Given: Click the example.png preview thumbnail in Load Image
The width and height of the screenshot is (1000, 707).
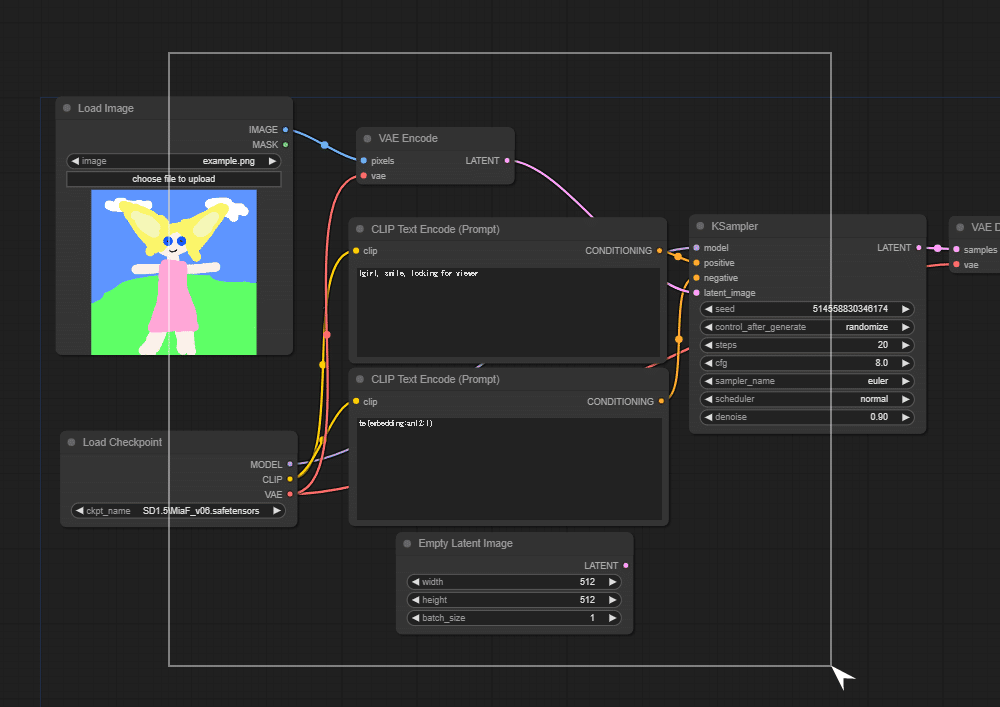Looking at the screenshot, I should (x=173, y=272).
